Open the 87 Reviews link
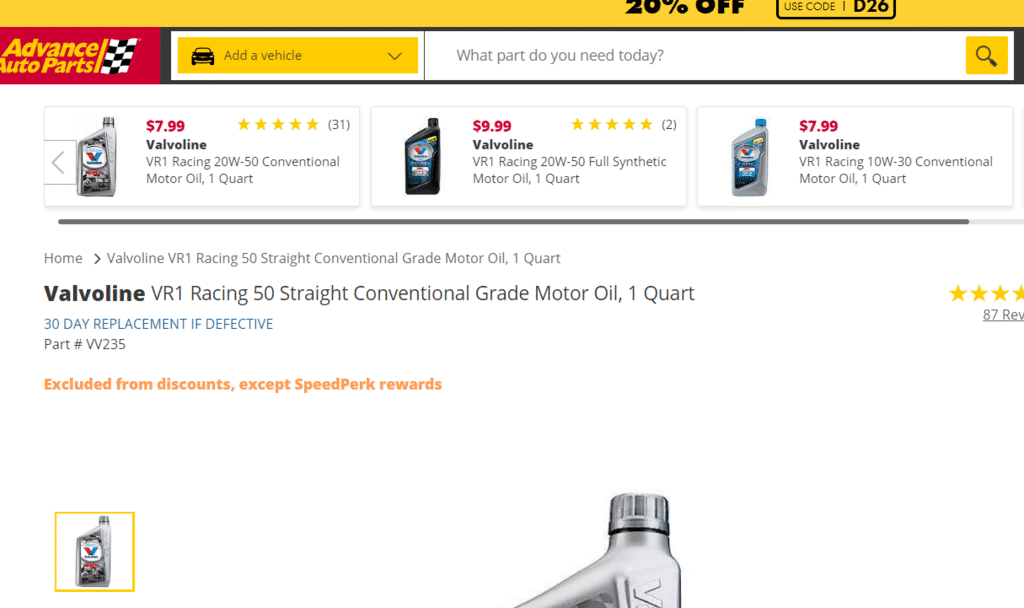This screenshot has height=608, width=1024. [x=1003, y=315]
